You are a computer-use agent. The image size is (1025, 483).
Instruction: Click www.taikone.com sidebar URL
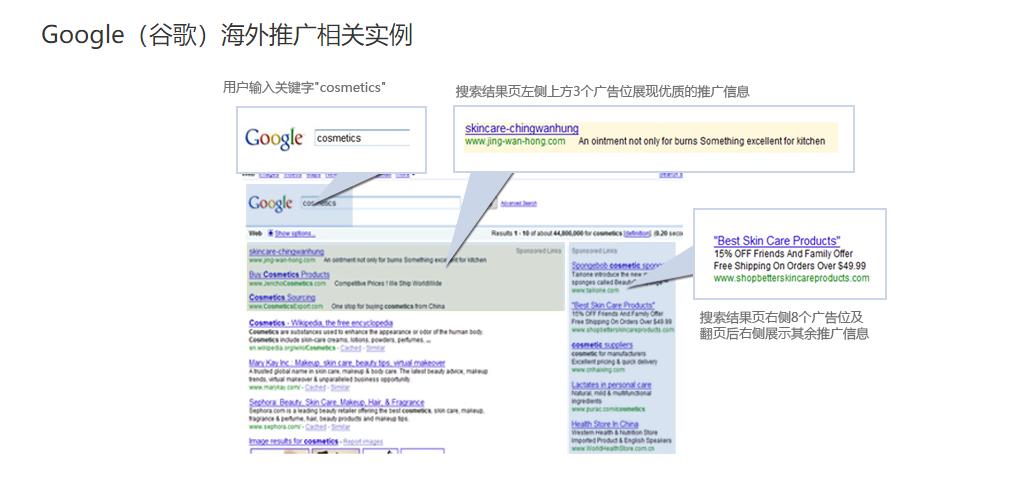[x=595, y=291]
